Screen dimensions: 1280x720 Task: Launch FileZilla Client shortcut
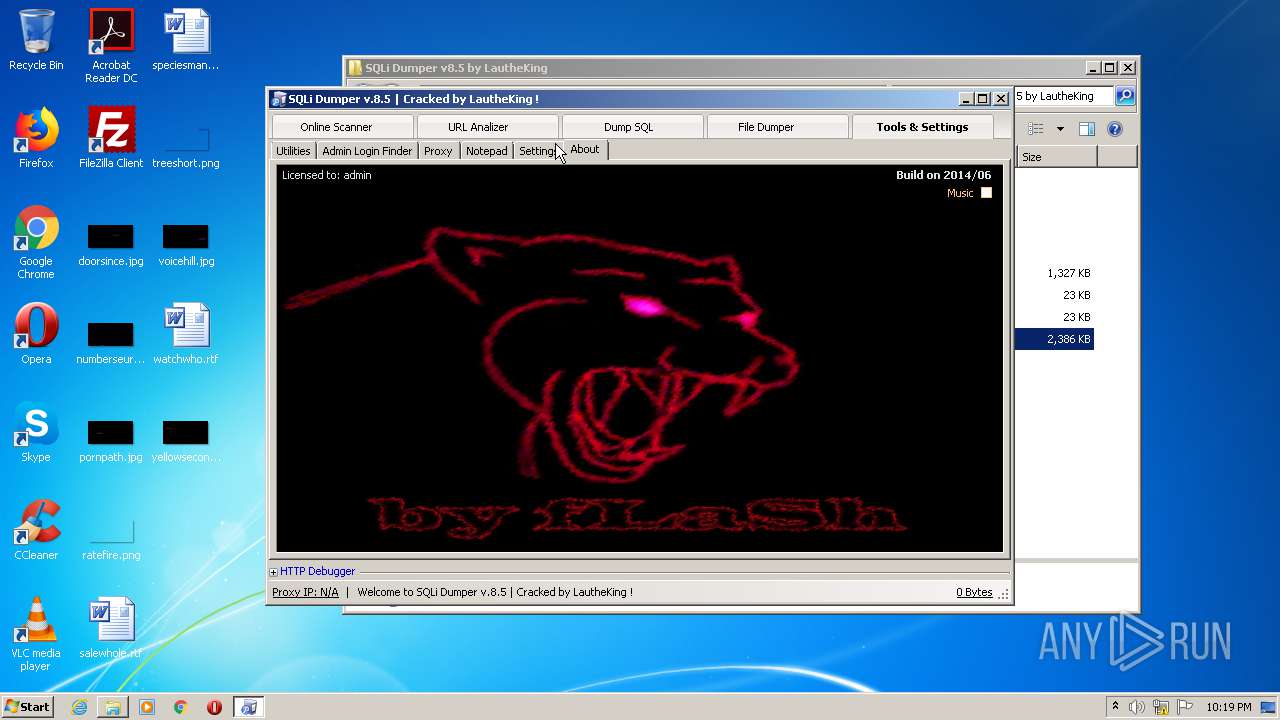coord(111,139)
